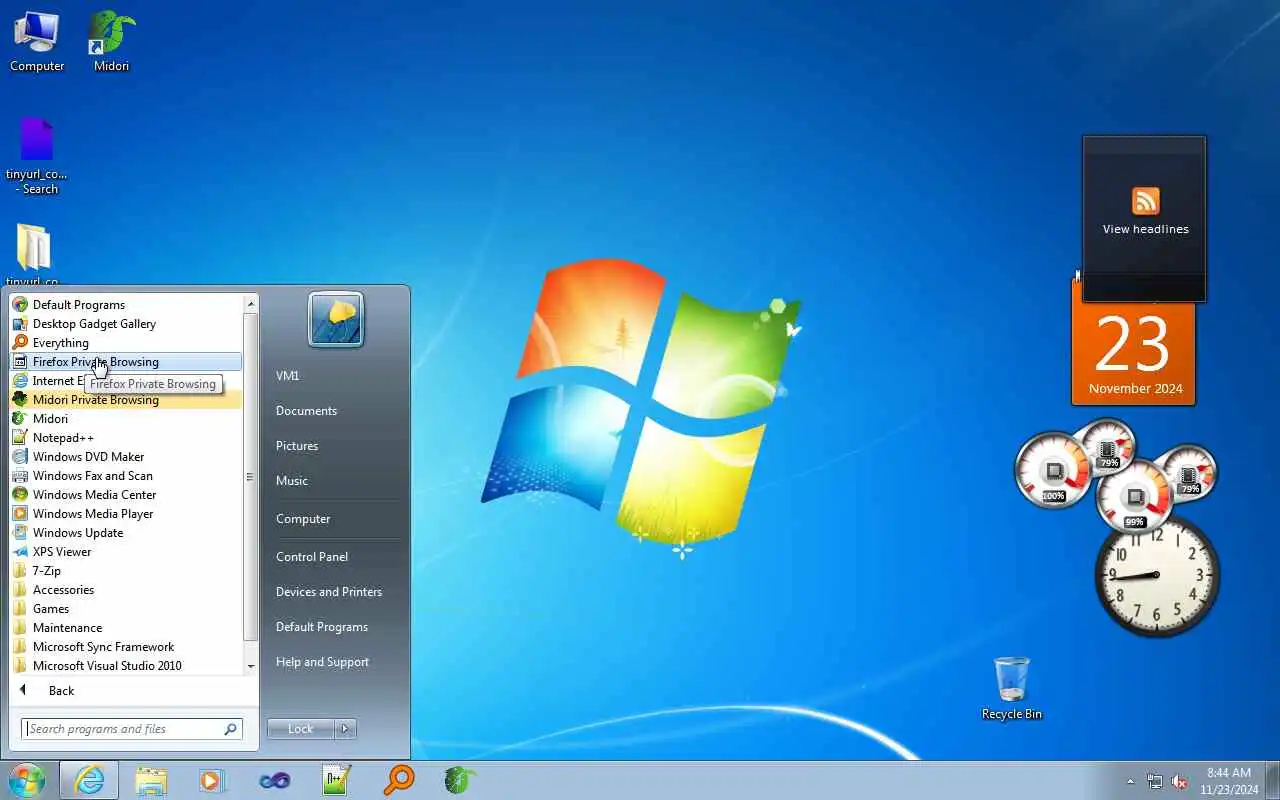Launch Midori from the taskbar
This screenshot has height=800, width=1280.
(460, 780)
